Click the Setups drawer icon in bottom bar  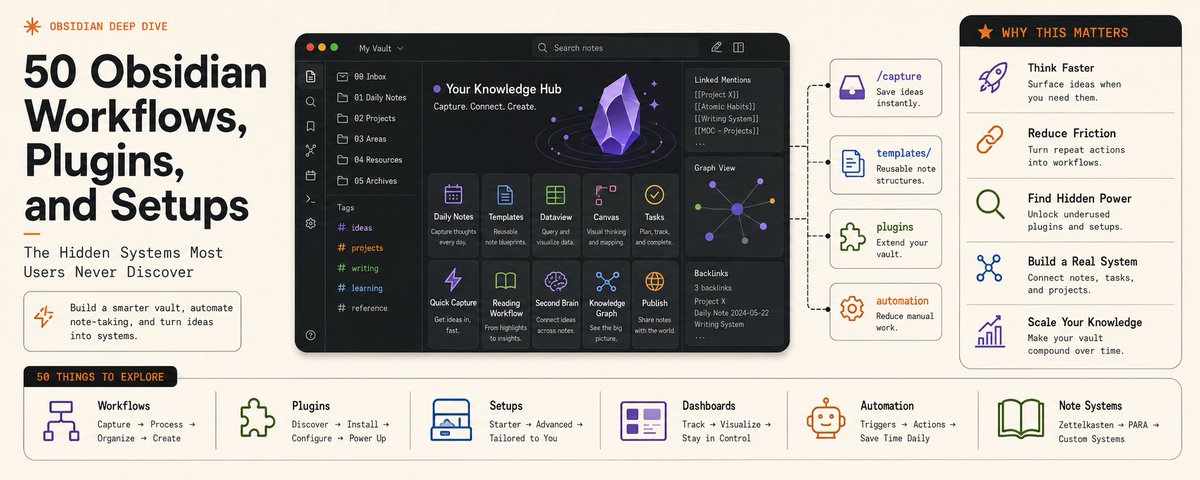[x=452, y=421]
